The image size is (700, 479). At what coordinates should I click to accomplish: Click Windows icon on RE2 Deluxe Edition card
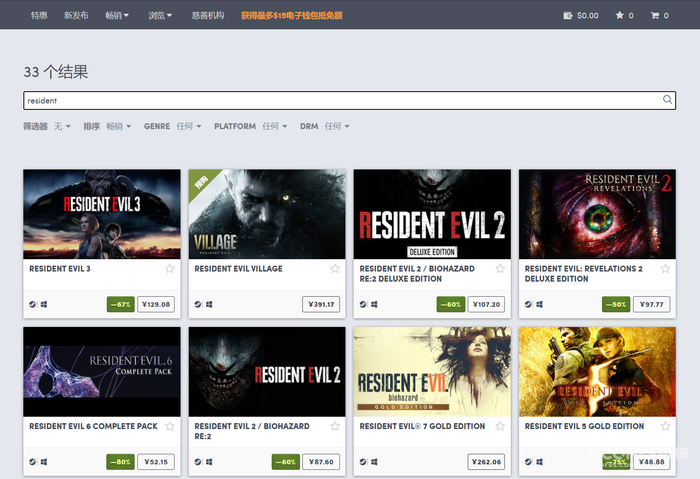tap(374, 304)
